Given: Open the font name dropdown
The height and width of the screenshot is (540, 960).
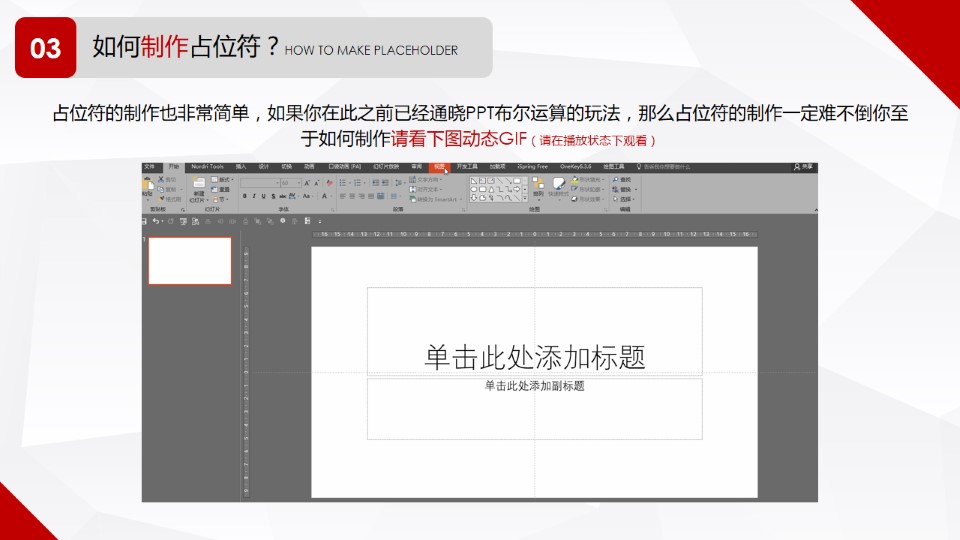Looking at the screenshot, I should (275, 183).
